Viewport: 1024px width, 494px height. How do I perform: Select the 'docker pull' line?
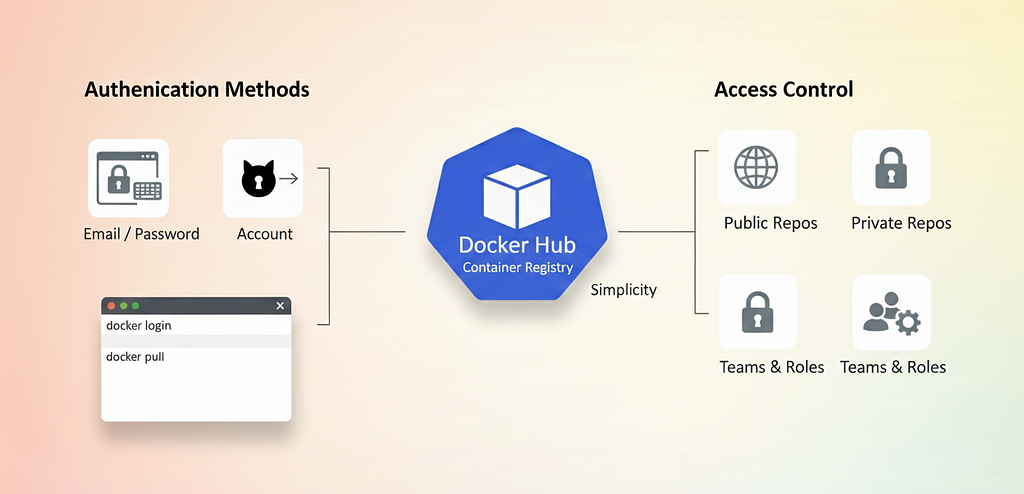click(135, 357)
